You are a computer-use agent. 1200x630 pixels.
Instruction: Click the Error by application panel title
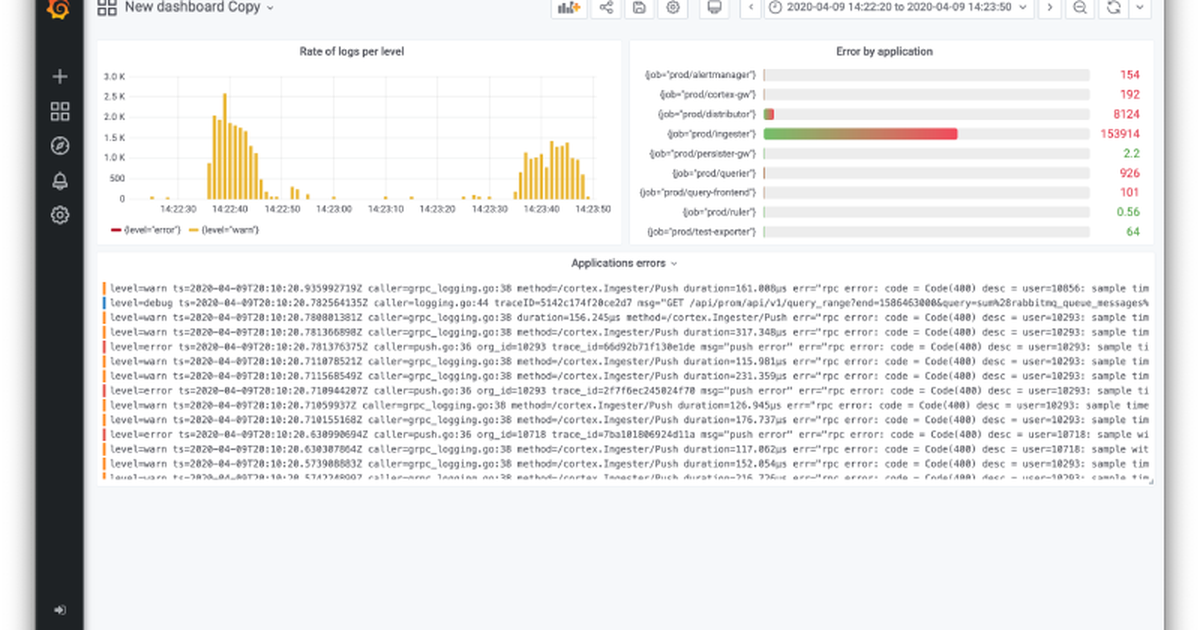click(x=884, y=51)
